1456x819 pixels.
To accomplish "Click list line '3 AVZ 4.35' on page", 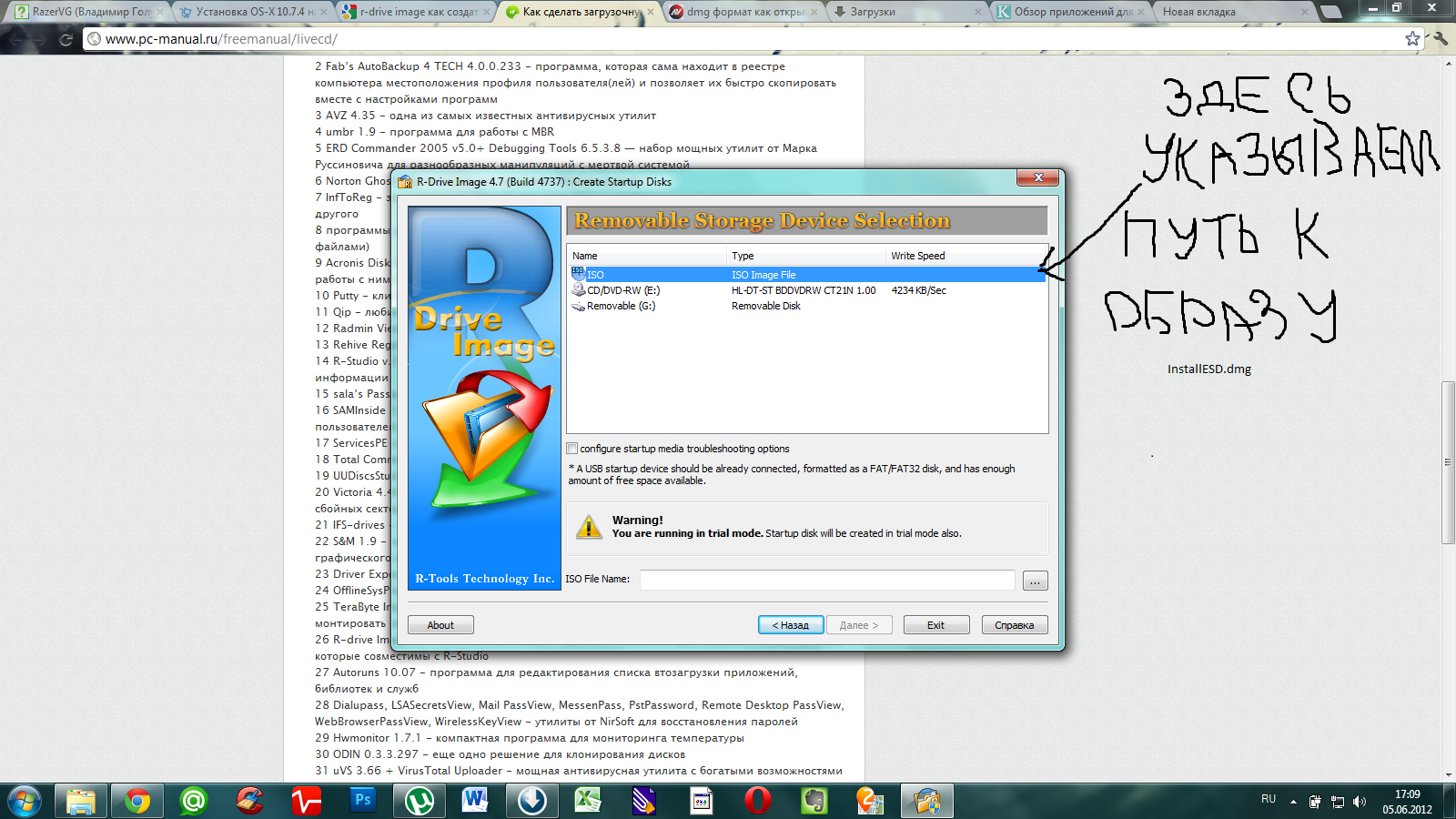I will (x=485, y=116).
